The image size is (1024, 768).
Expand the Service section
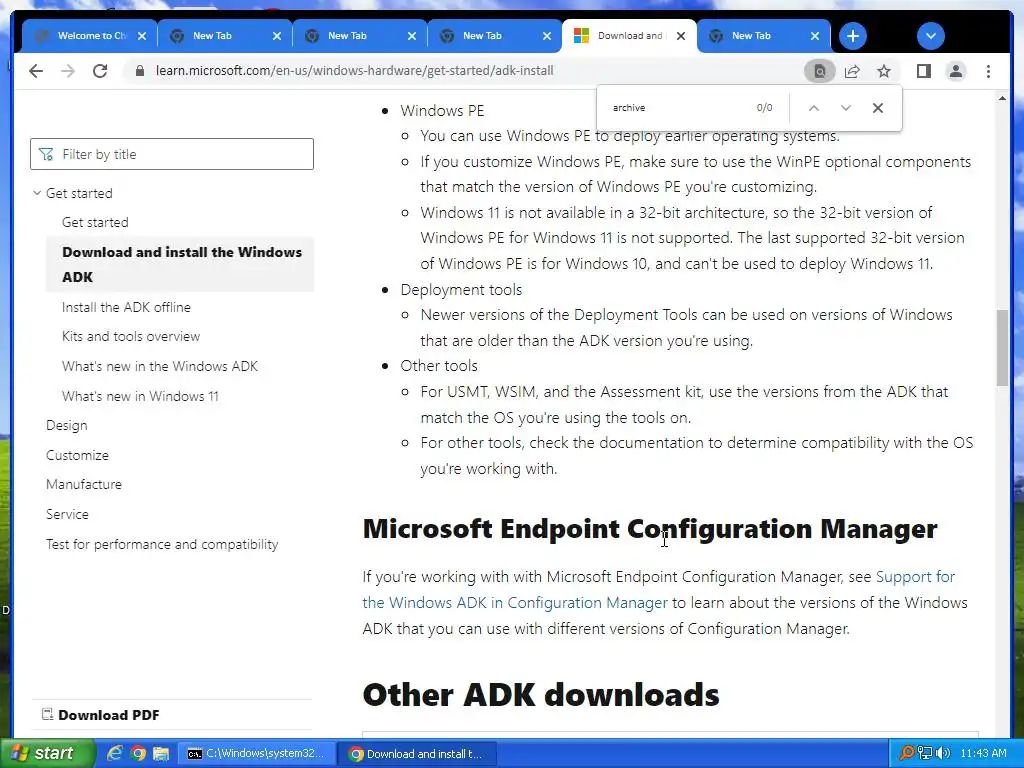[x=67, y=514]
